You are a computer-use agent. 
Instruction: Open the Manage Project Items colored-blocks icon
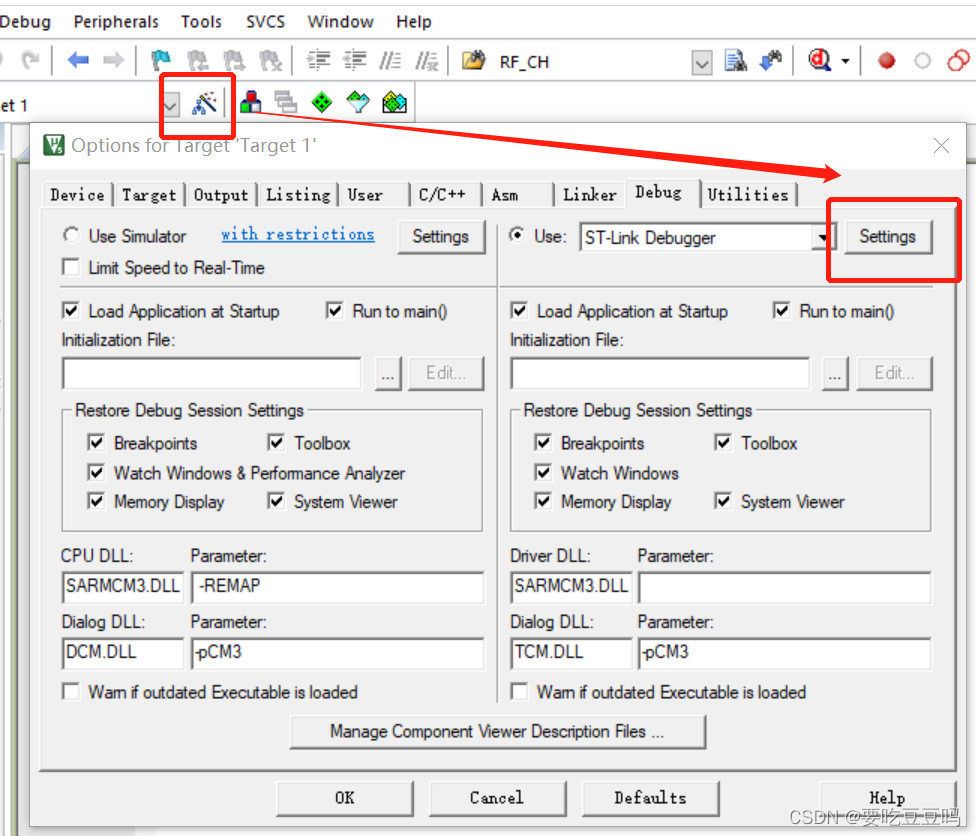[x=250, y=102]
